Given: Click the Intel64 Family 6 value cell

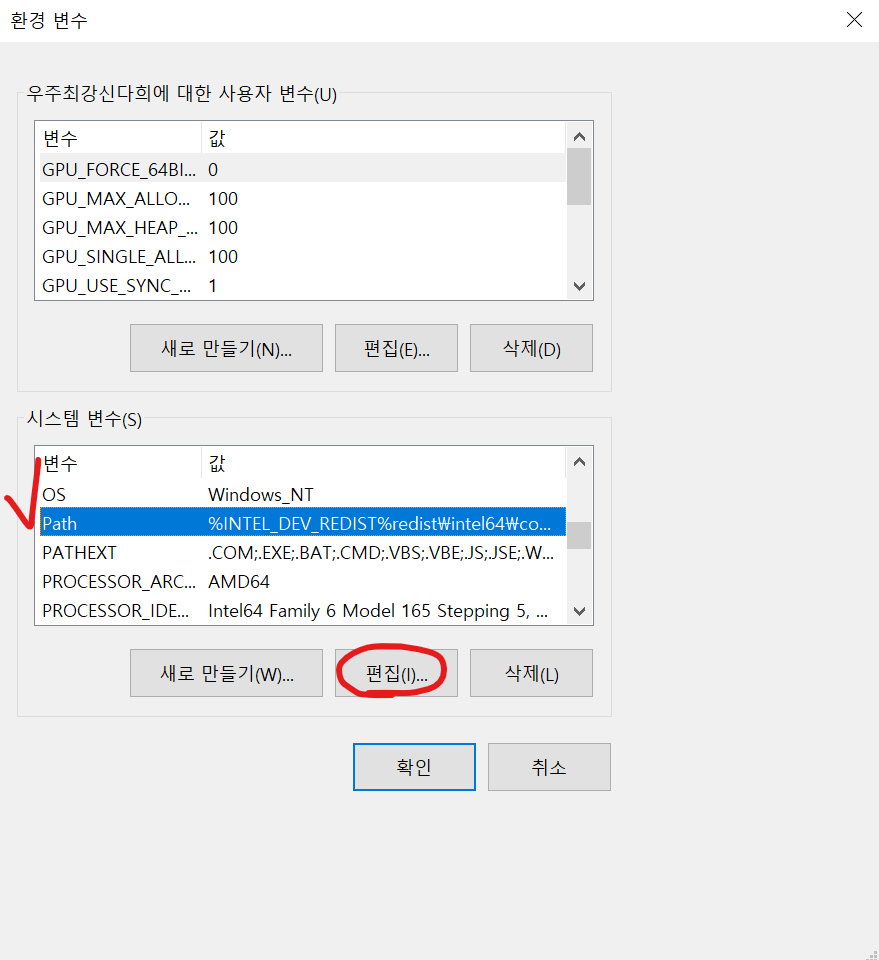Looking at the screenshot, I should pyautogui.click(x=378, y=610).
